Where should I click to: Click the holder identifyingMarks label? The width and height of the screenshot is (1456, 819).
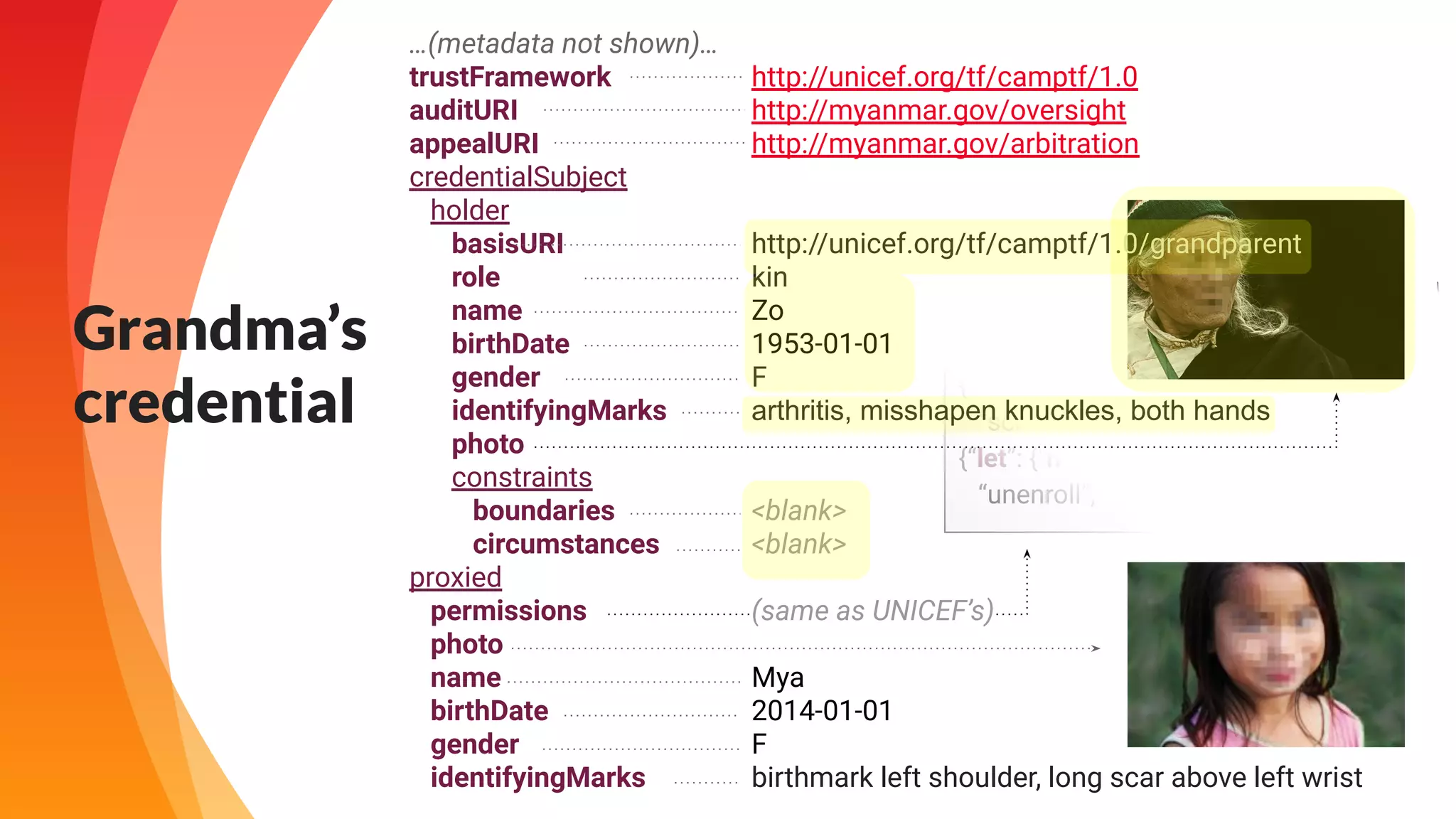[559, 412]
